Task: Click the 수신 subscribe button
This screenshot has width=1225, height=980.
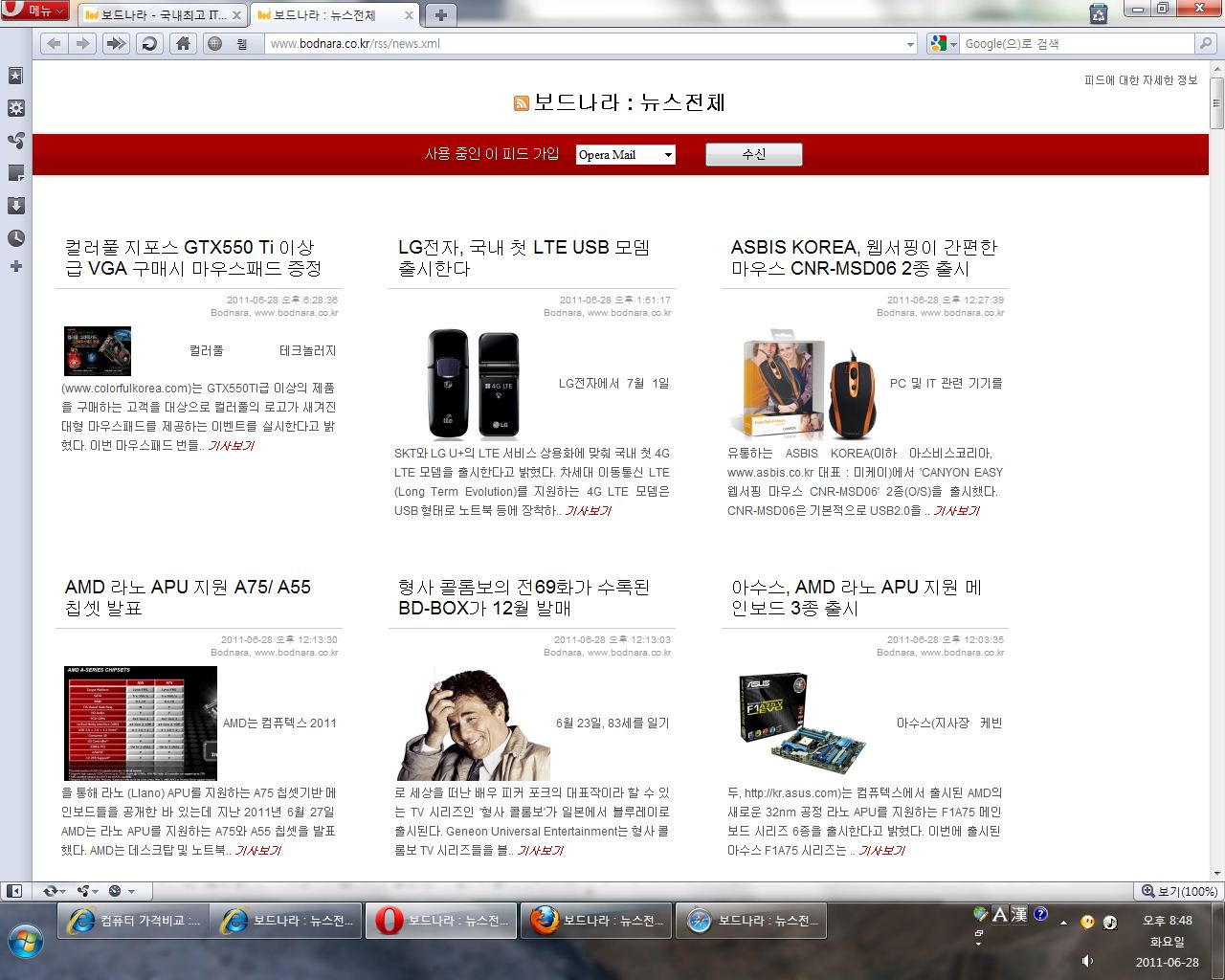Action: (x=754, y=154)
